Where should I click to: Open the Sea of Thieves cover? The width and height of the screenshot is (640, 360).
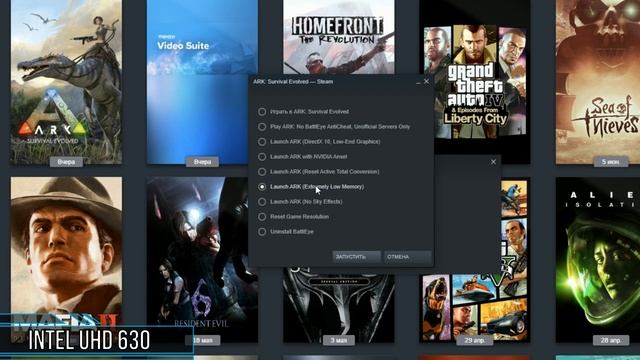coord(598,82)
